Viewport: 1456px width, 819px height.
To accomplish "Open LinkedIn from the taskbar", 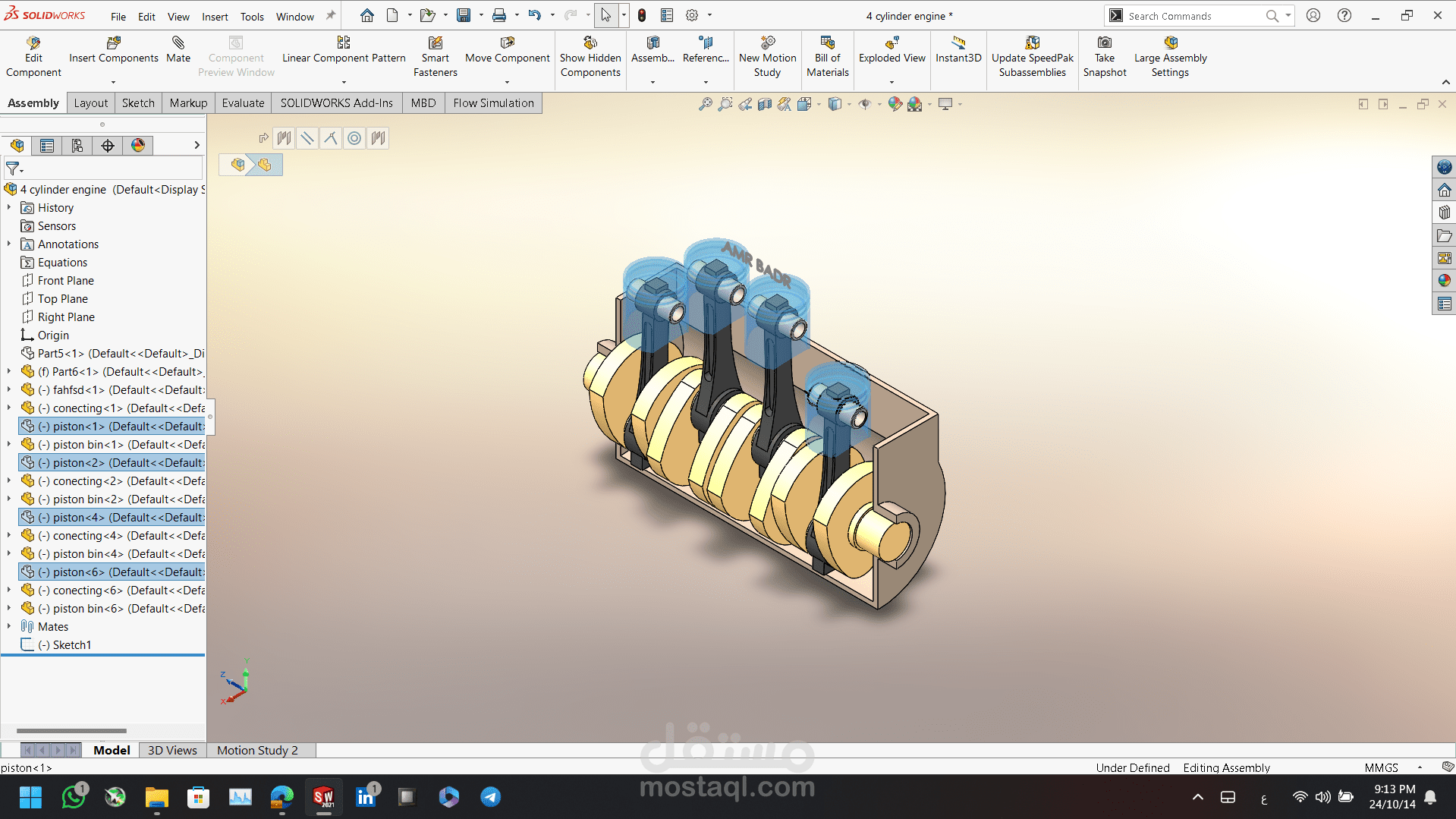I will [366, 797].
